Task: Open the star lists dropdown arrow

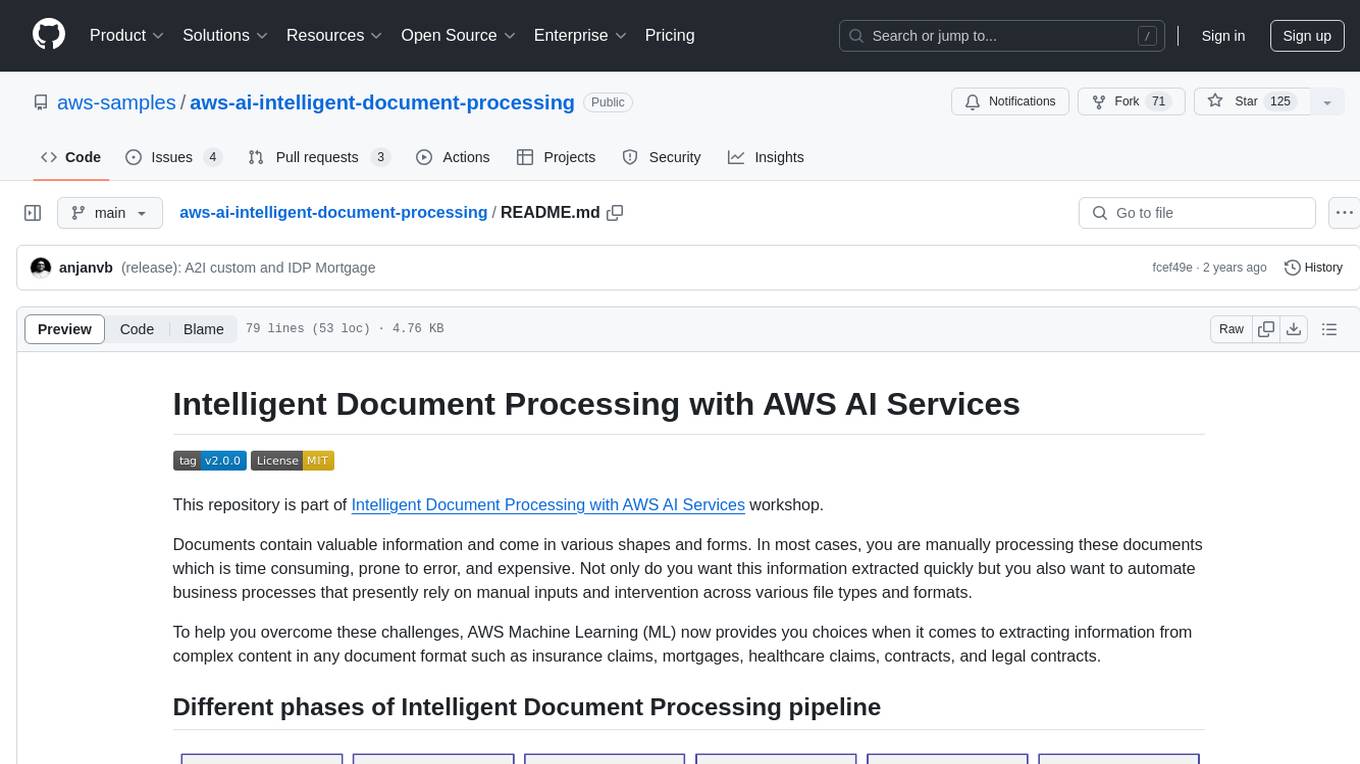Action: pyautogui.click(x=1327, y=102)
